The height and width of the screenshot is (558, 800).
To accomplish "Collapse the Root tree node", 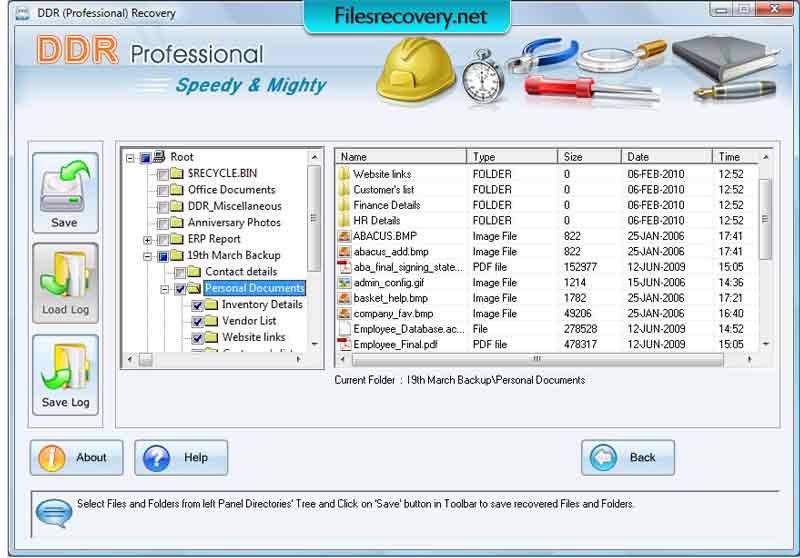I will pos(130,158).
